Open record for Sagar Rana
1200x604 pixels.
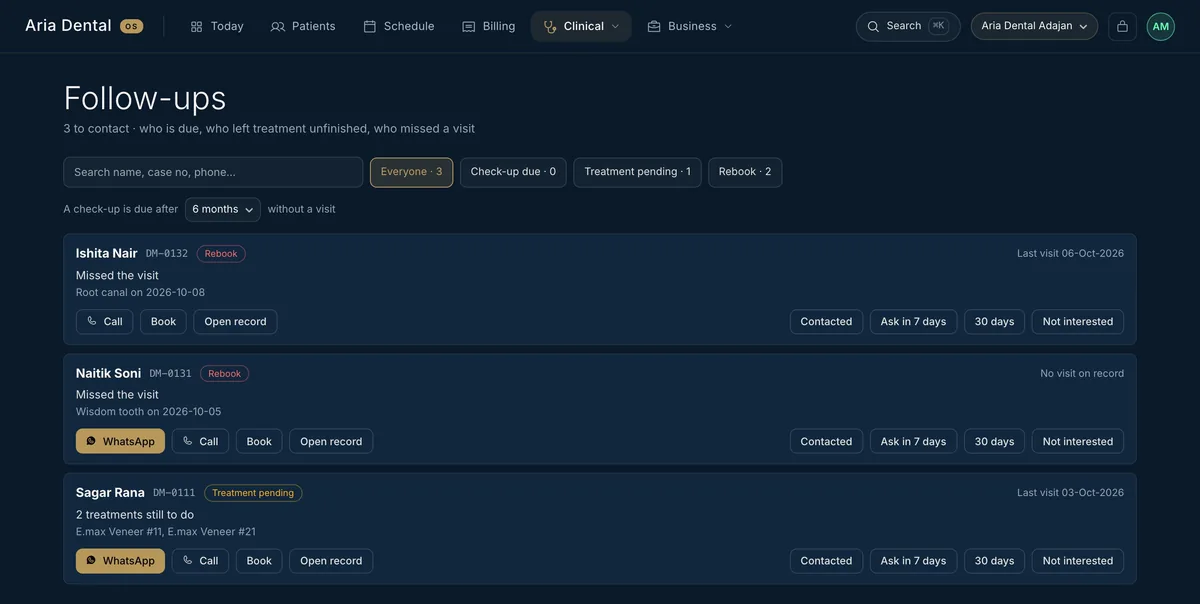coord(331,561)
